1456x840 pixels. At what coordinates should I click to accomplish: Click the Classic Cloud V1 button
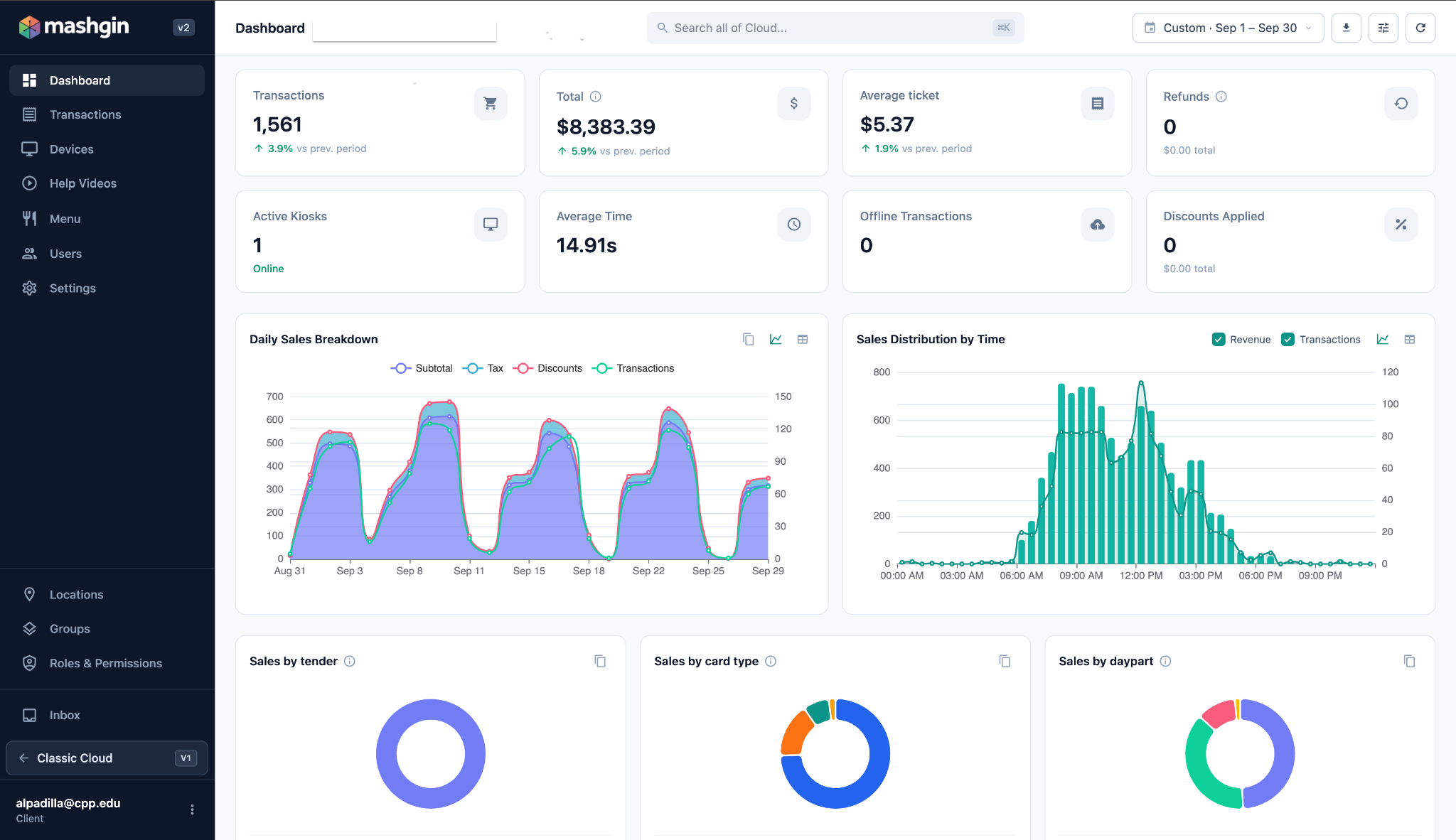(107, 758)
